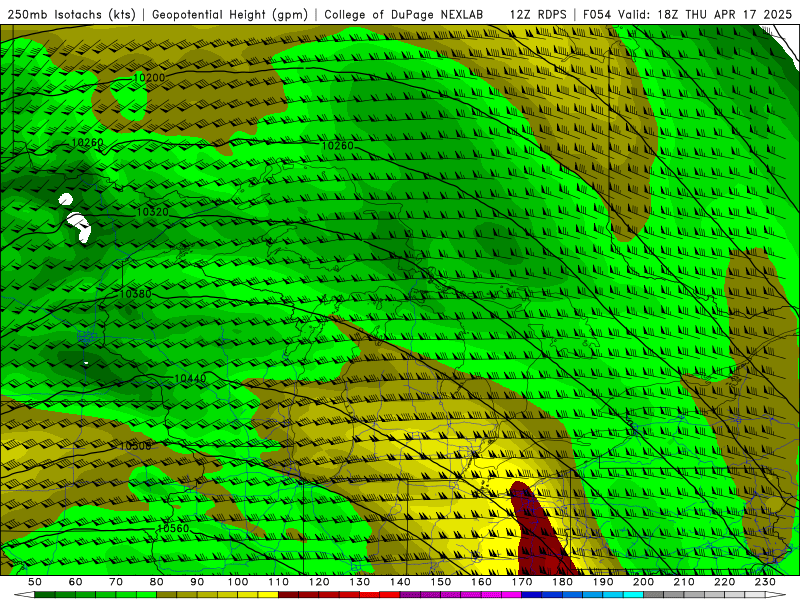800x600 pixels.
Task: Select the cyan swatch left of 200
Action: point(634,595)
